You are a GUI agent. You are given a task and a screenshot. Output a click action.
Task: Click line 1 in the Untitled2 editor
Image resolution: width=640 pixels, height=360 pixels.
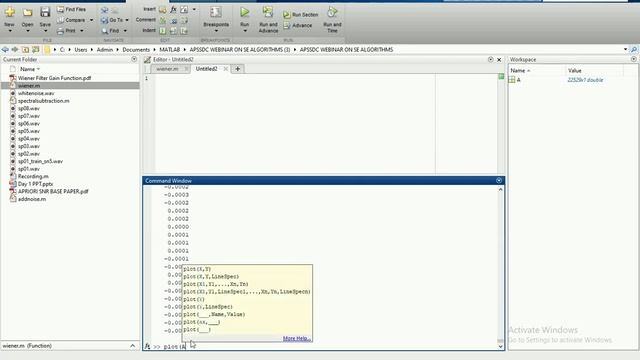294,78
